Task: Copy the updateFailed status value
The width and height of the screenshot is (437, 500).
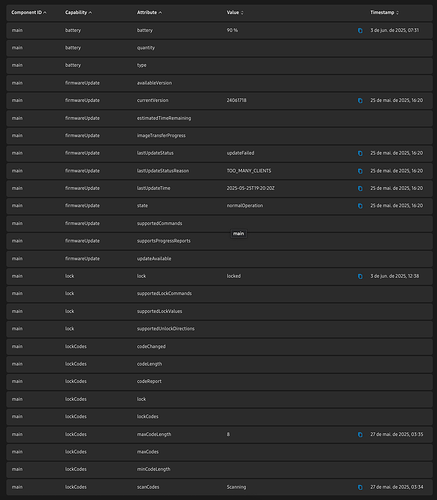Action: click(360, 153)
